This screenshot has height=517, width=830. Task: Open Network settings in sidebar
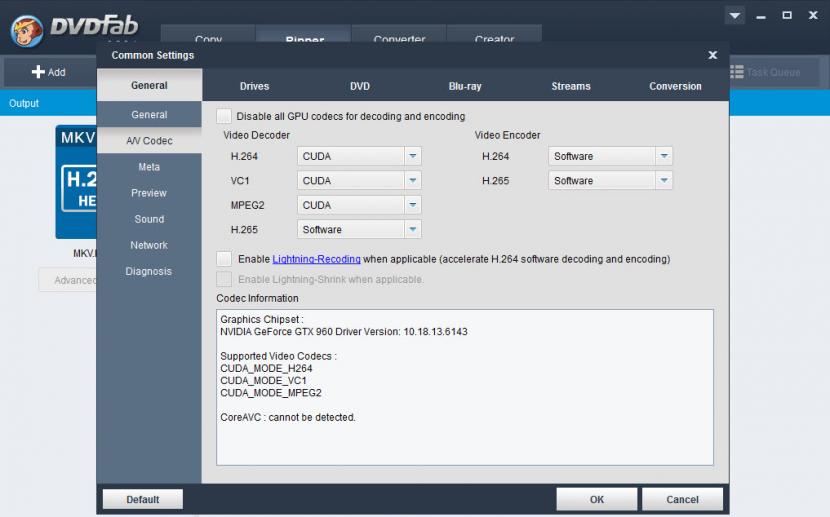[149, 245]
